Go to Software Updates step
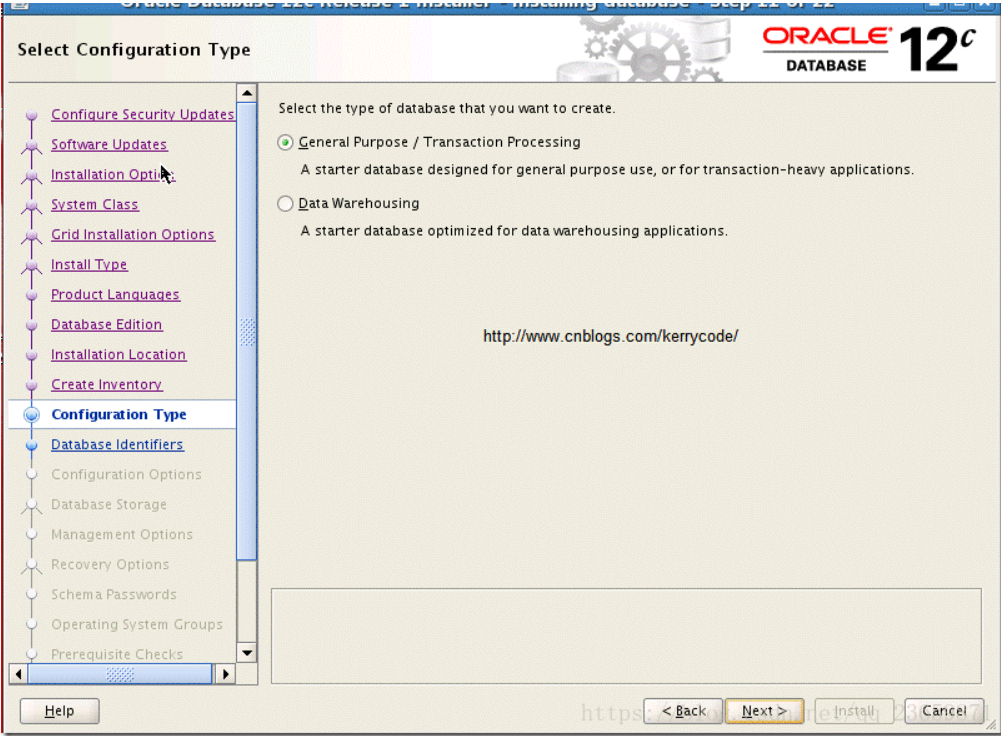The width and height of the screenshot is (1001, 736). pyautogui.click(x=109, y=144)
